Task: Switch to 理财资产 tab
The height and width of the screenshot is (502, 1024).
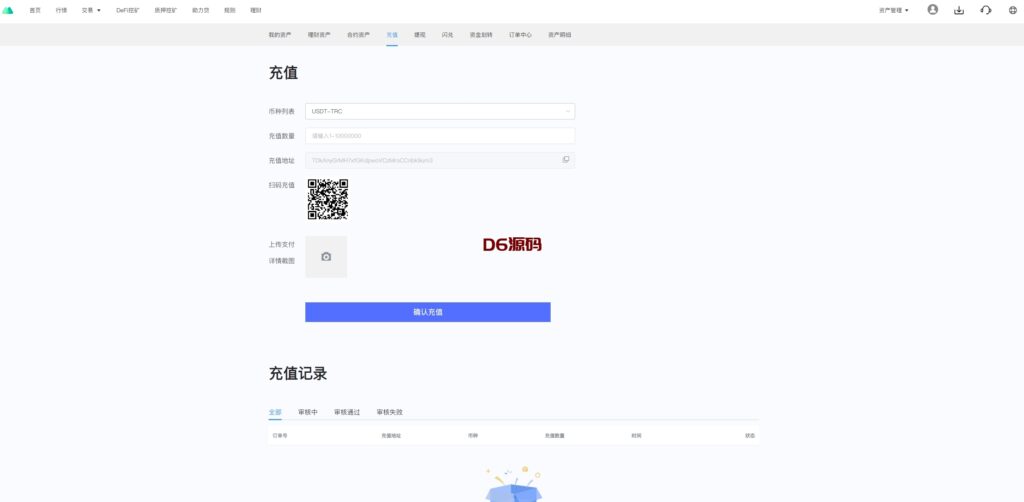Action: [319, 35]
